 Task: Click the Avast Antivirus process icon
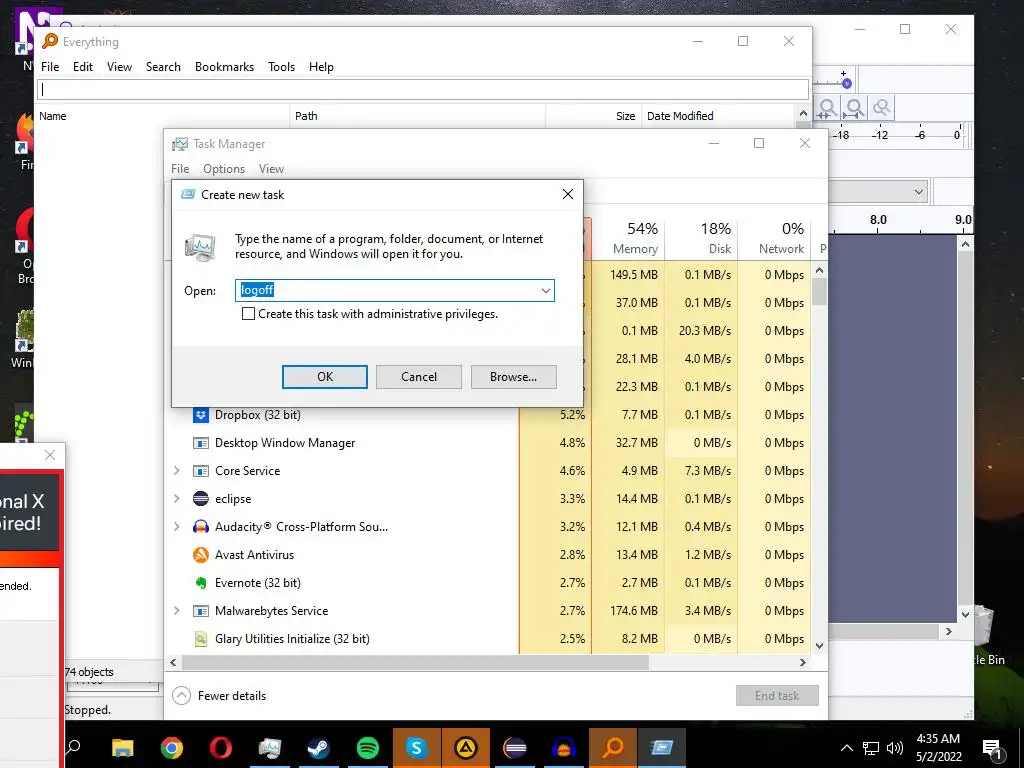pyautogui.click(x=200, y=555)
